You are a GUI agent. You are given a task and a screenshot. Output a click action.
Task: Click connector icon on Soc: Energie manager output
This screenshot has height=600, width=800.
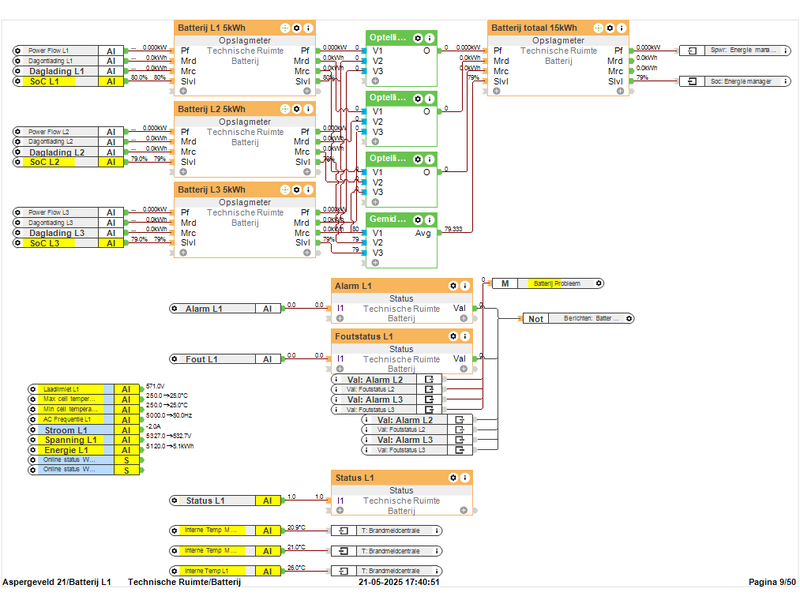[x=692, y=81]
